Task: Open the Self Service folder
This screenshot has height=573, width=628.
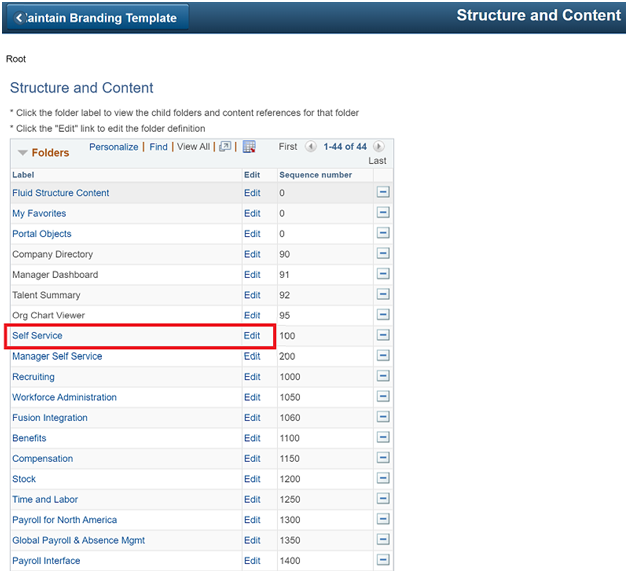Action: 37,336
